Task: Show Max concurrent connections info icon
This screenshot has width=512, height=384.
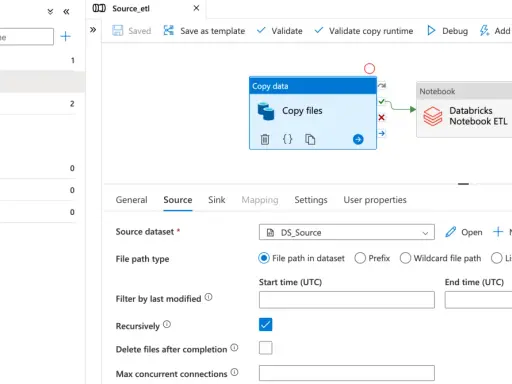Action: pyautogui.click(x=234, y=372)
